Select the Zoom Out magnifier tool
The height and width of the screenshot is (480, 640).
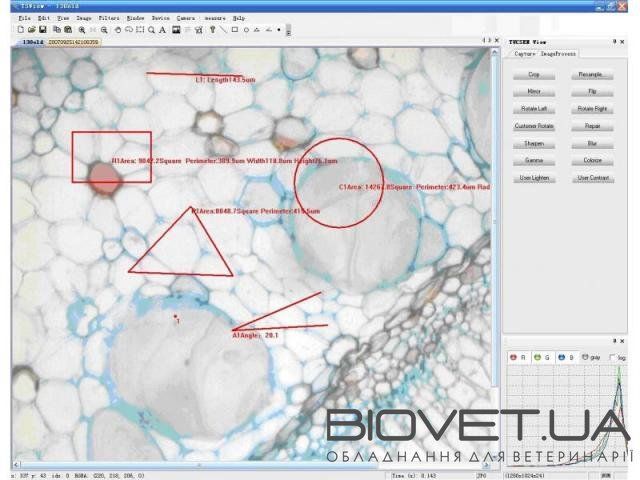[104, 30]
